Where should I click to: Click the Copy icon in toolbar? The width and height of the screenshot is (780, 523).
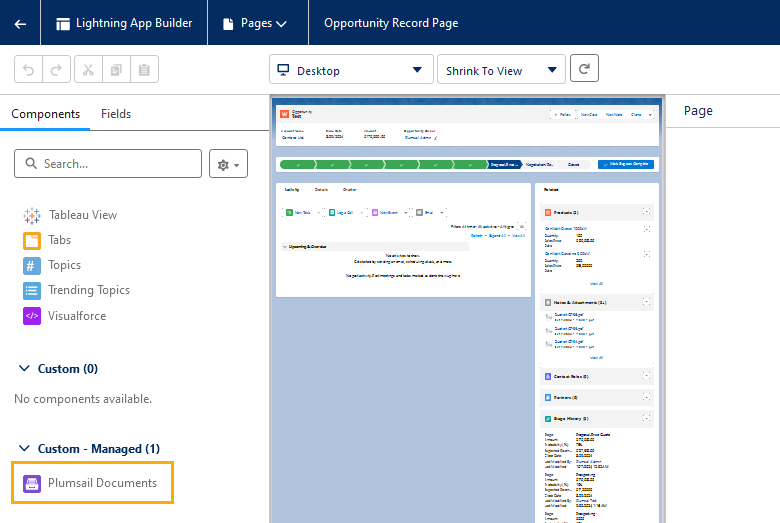coord(116,69)
